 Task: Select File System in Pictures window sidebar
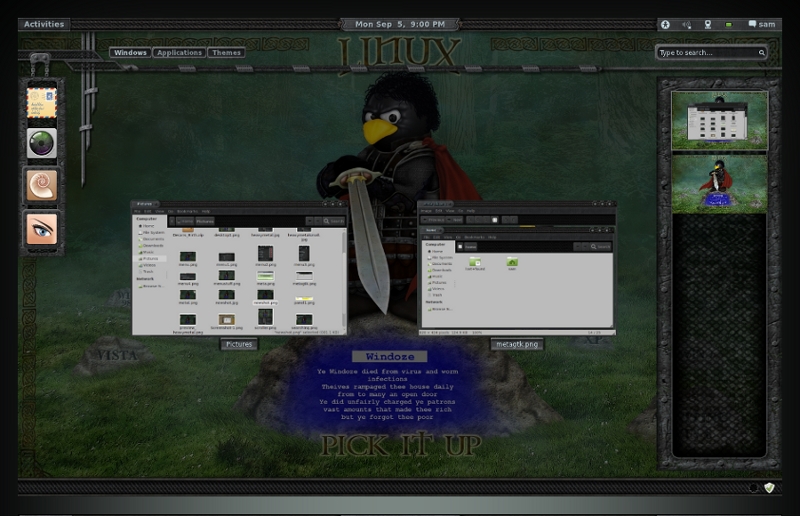click(x=151, y=233)
